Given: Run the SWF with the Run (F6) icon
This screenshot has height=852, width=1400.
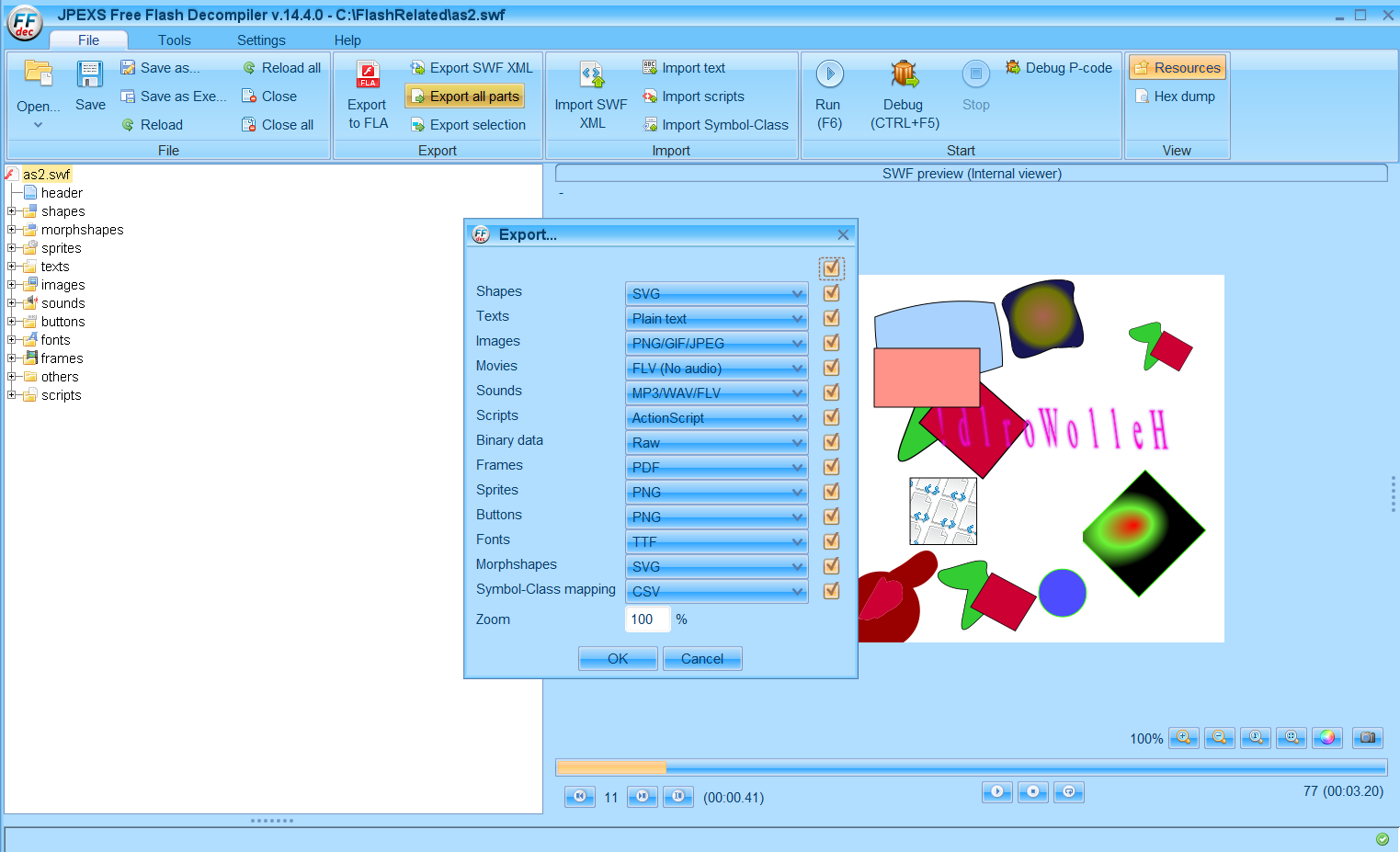Looking at the screenshot, I should [829, 74].
